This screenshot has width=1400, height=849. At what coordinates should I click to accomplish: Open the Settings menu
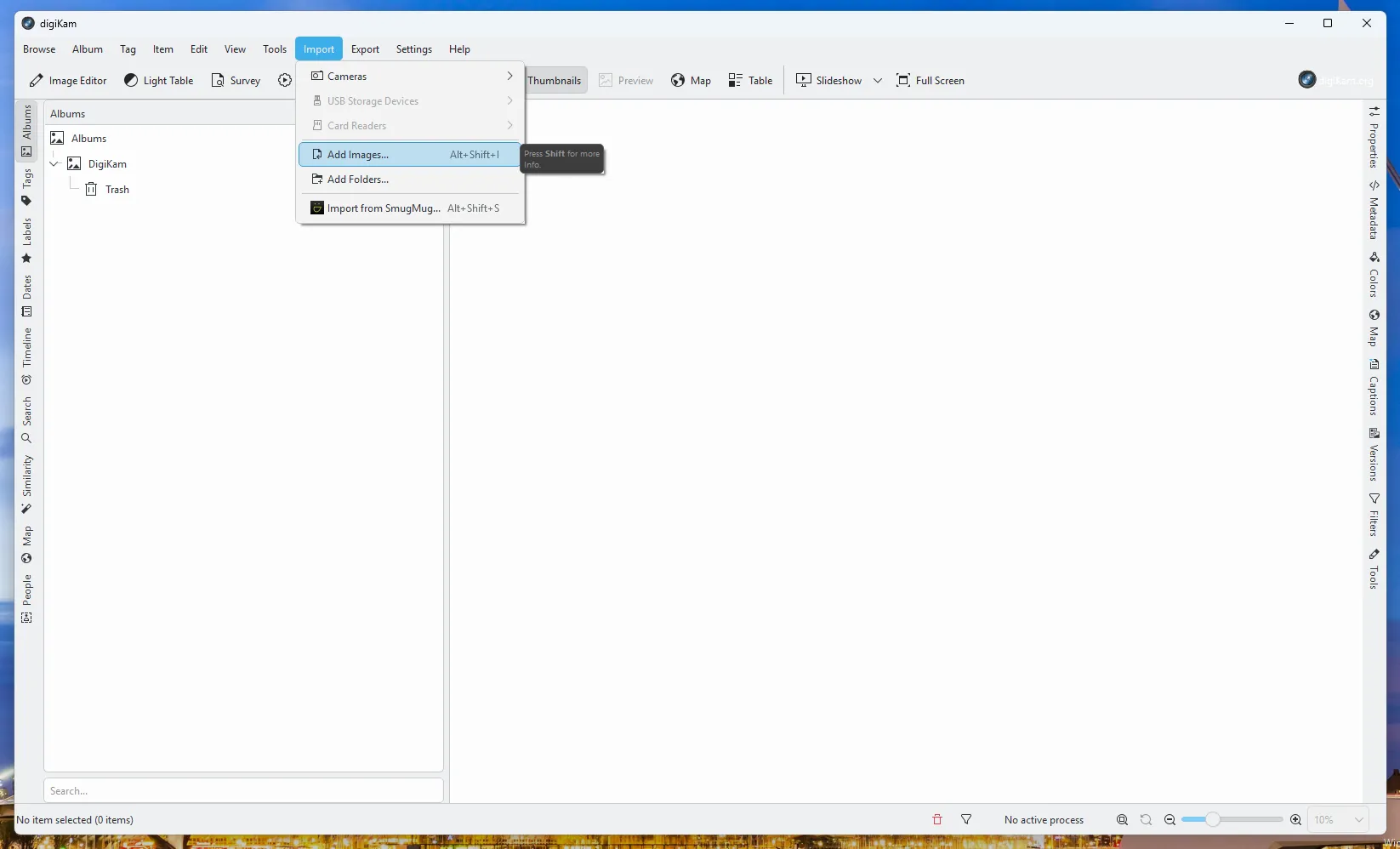click(x=414, y=49)
